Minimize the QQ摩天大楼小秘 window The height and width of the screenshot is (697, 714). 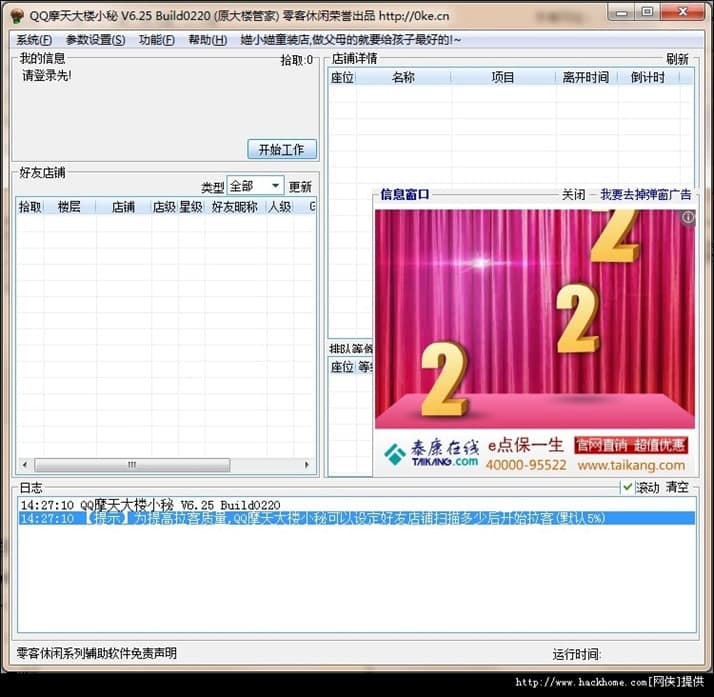coord(621,13)
